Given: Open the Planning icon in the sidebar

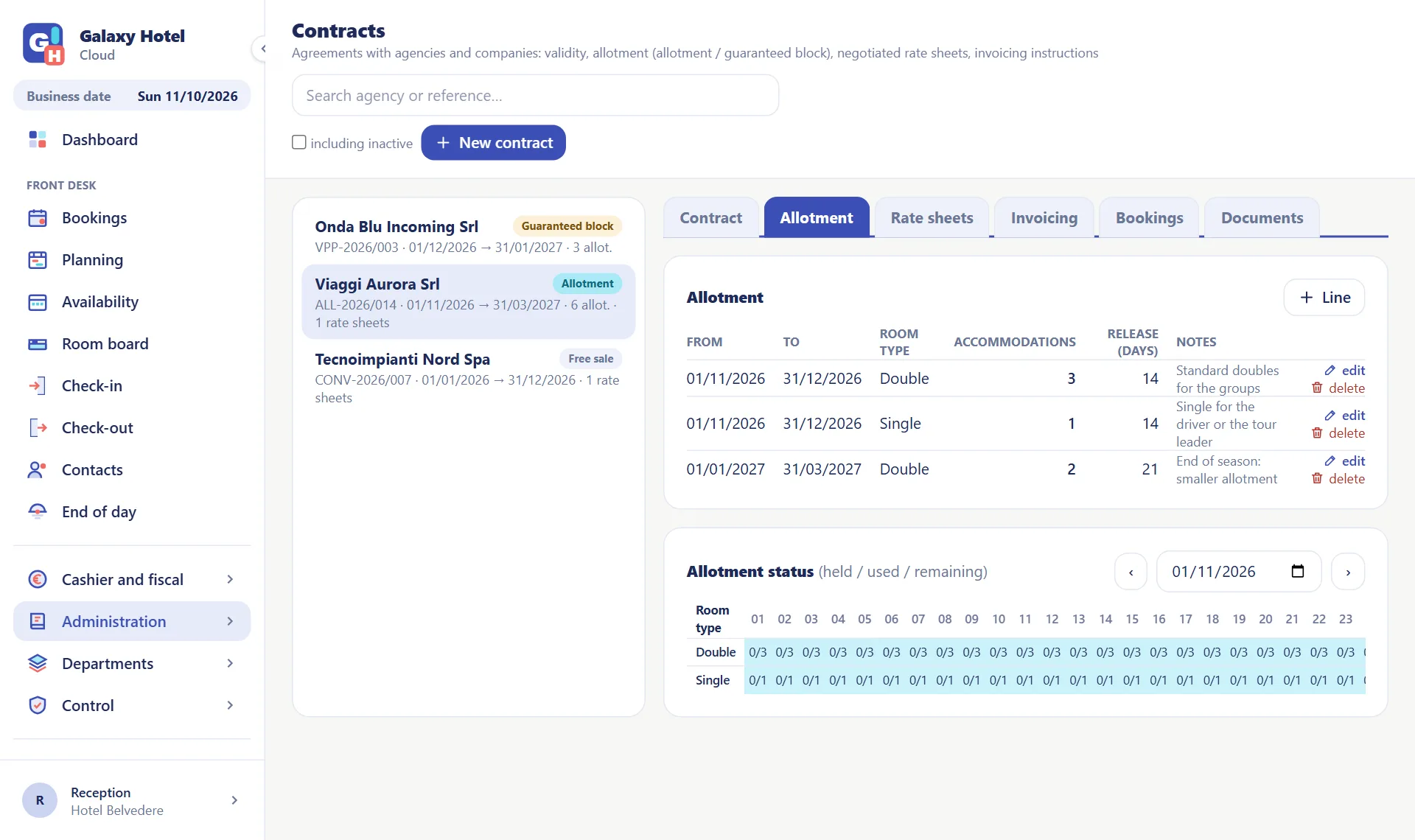Looking at the screenshot, I should point(38,260).
